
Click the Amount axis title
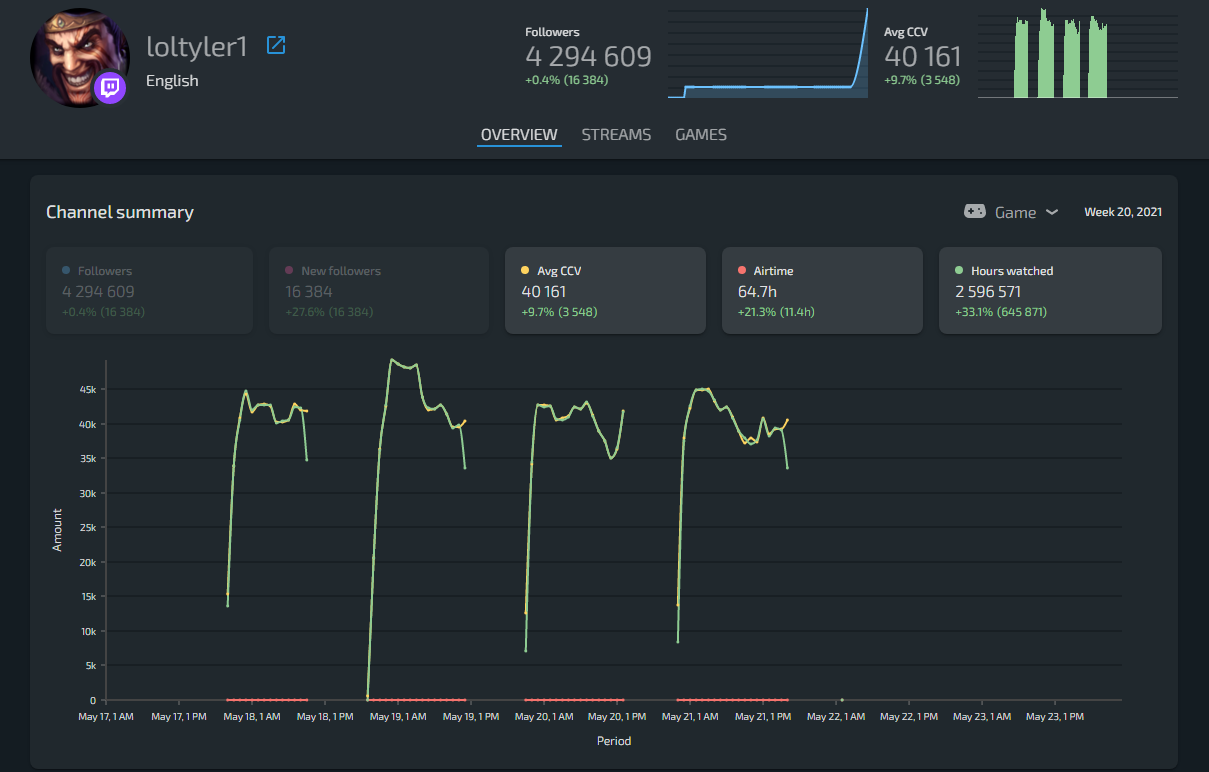[x=57, y=530]
